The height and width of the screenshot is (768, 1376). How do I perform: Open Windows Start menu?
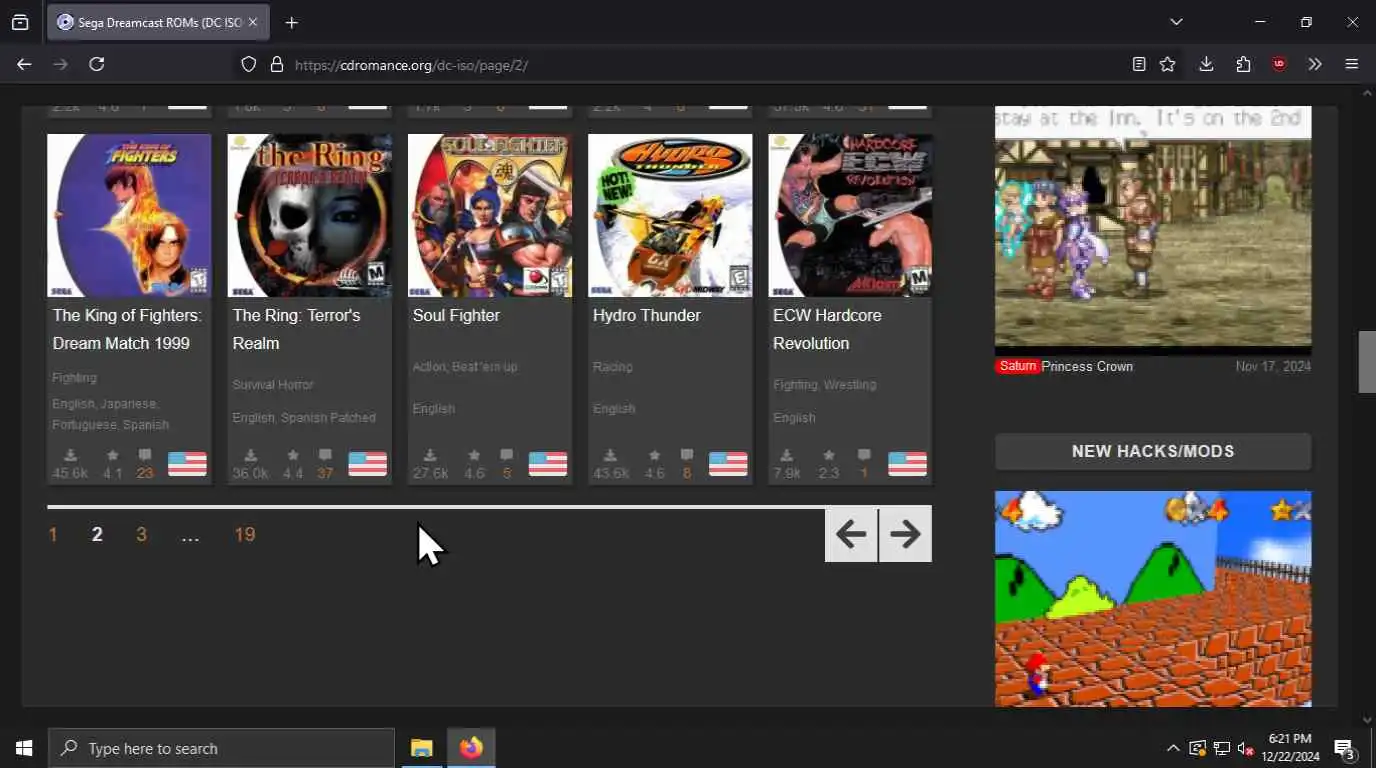click(x=24, y=748)
